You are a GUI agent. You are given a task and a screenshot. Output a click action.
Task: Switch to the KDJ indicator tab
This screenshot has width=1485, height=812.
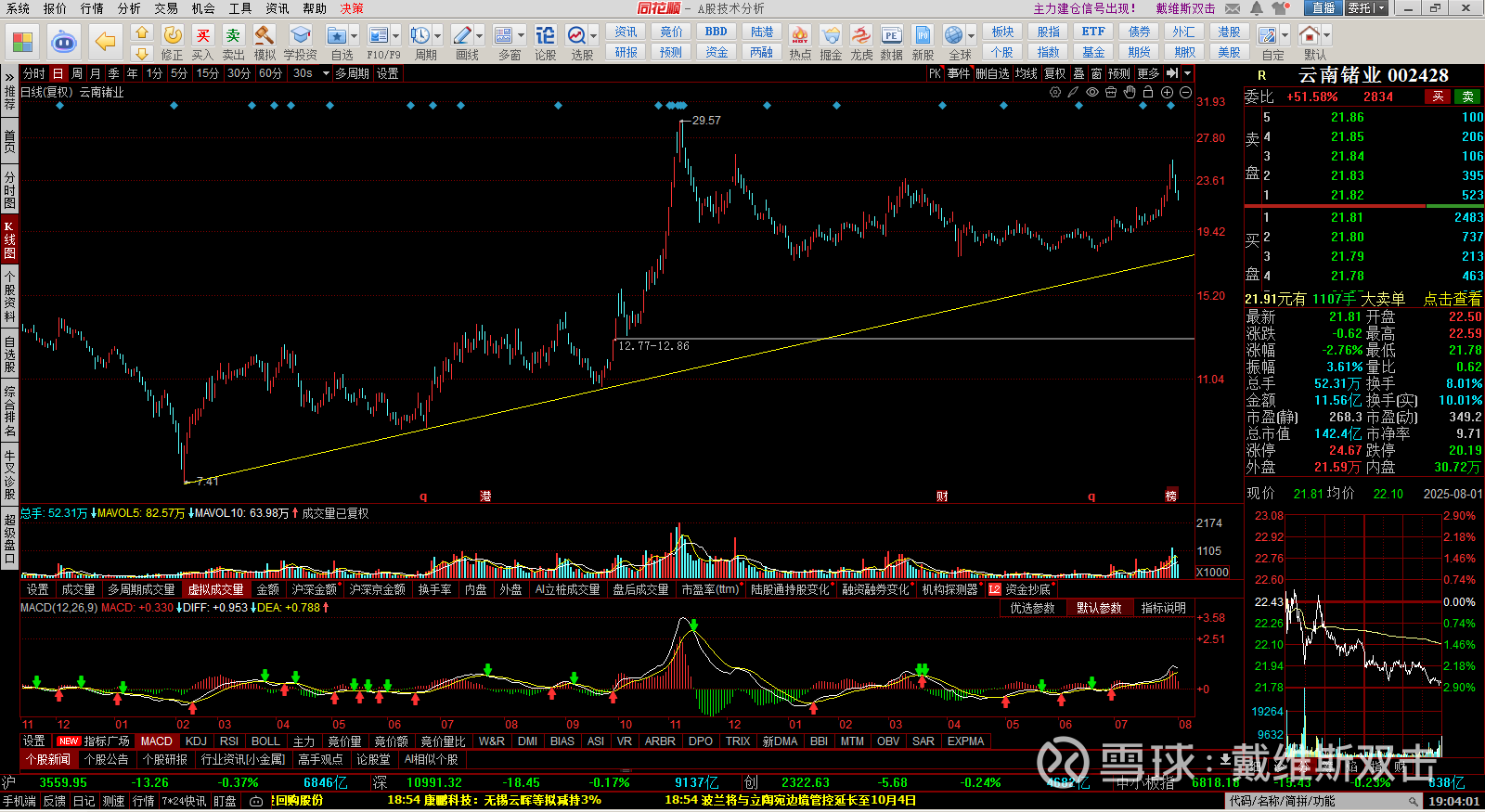coord(196,741)
